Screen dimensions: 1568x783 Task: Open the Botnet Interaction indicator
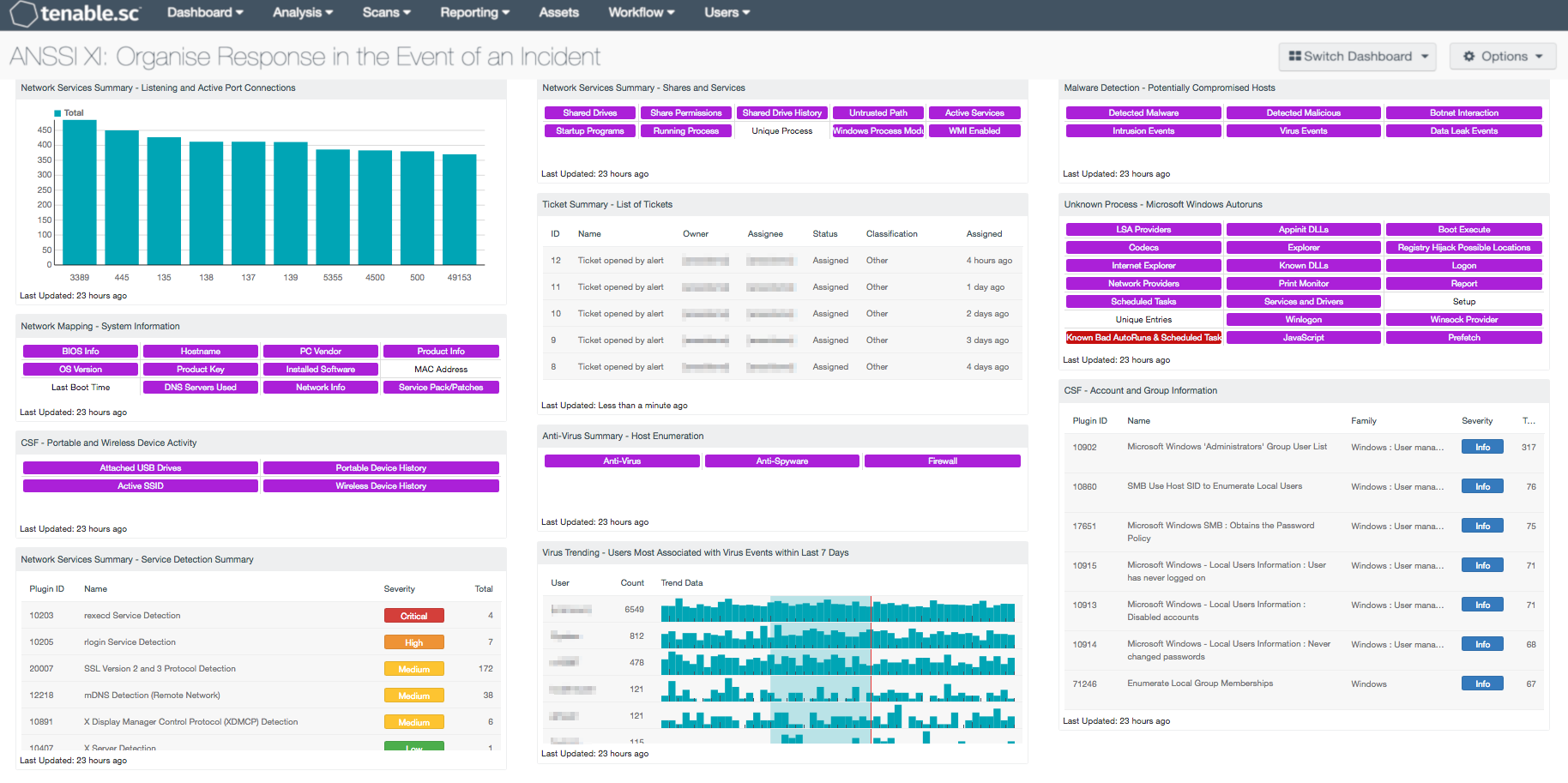(1464, 113)
